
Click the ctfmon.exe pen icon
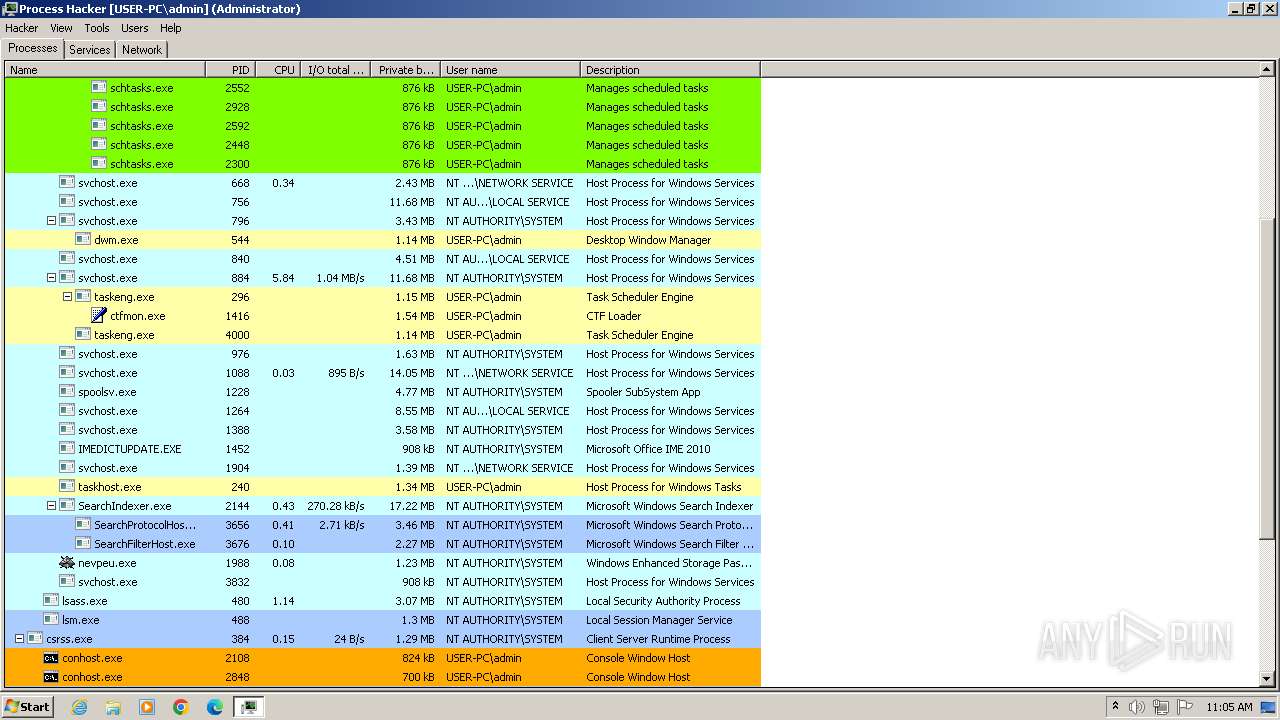(99, 316)
